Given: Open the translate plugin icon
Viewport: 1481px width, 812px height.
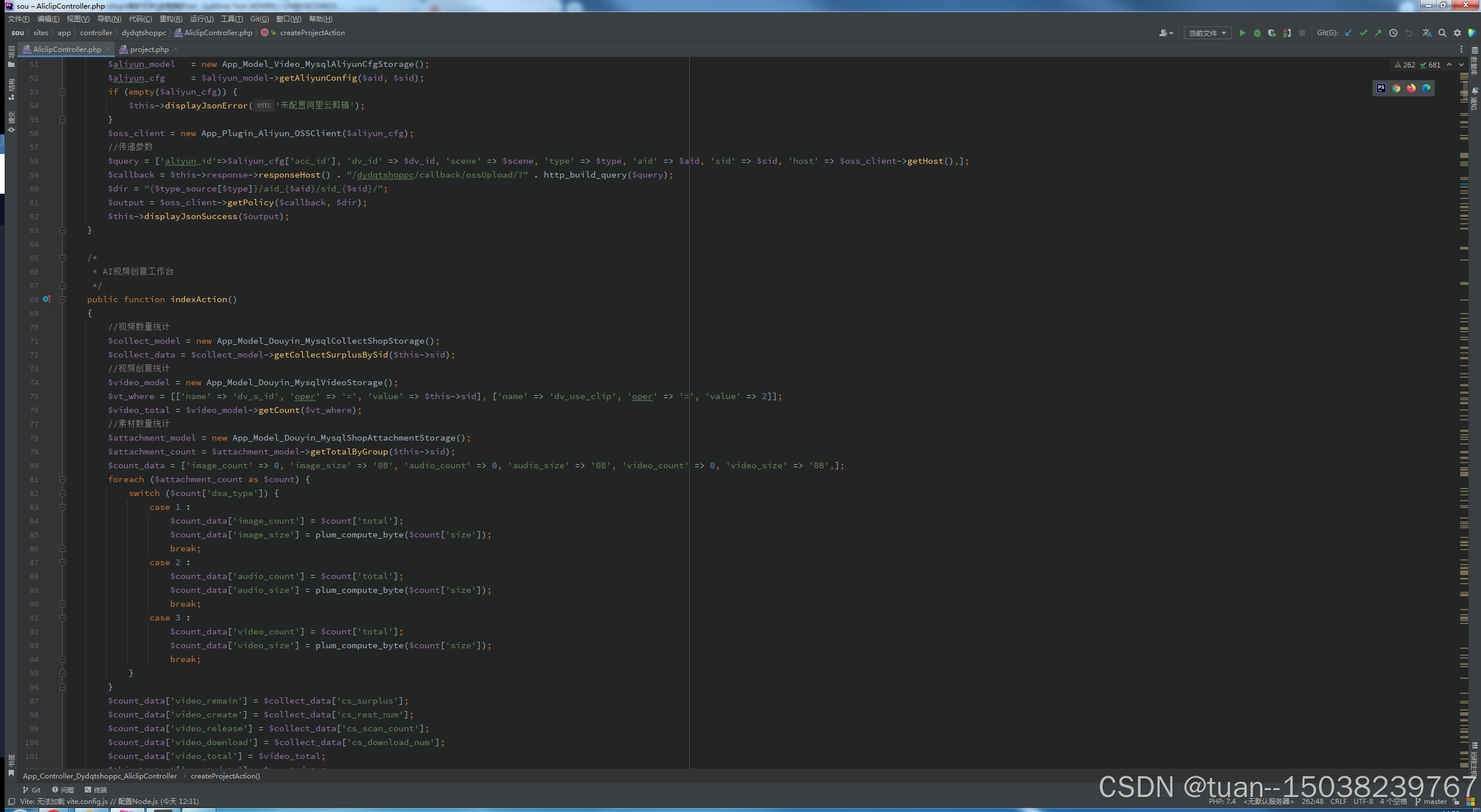Looking at the screenshot, I should (x=1427, y=33).
